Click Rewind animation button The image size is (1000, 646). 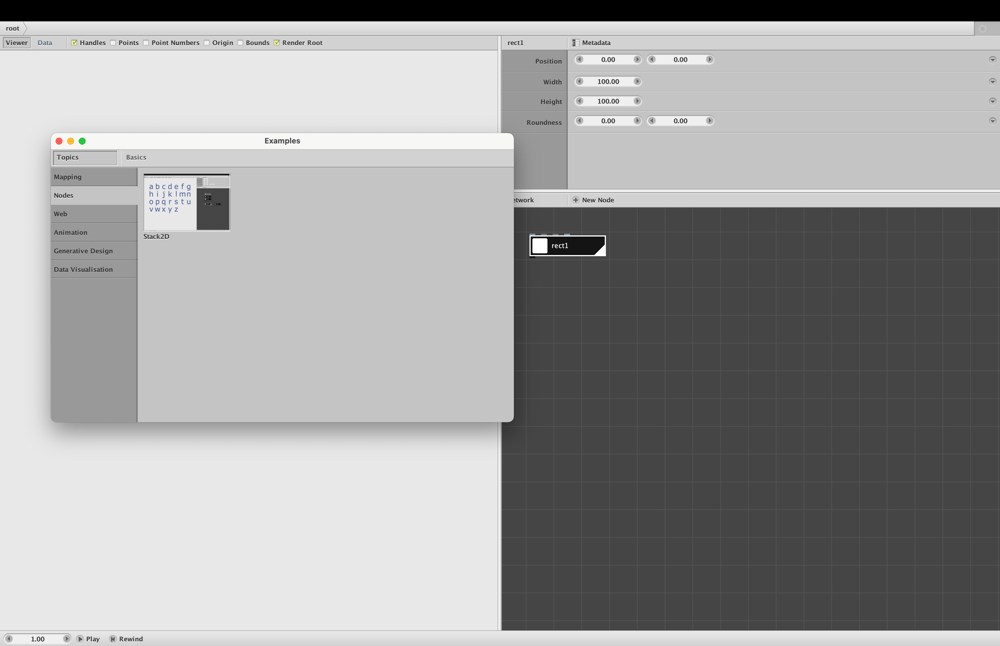pyautogui.click(x=126, y=638)
